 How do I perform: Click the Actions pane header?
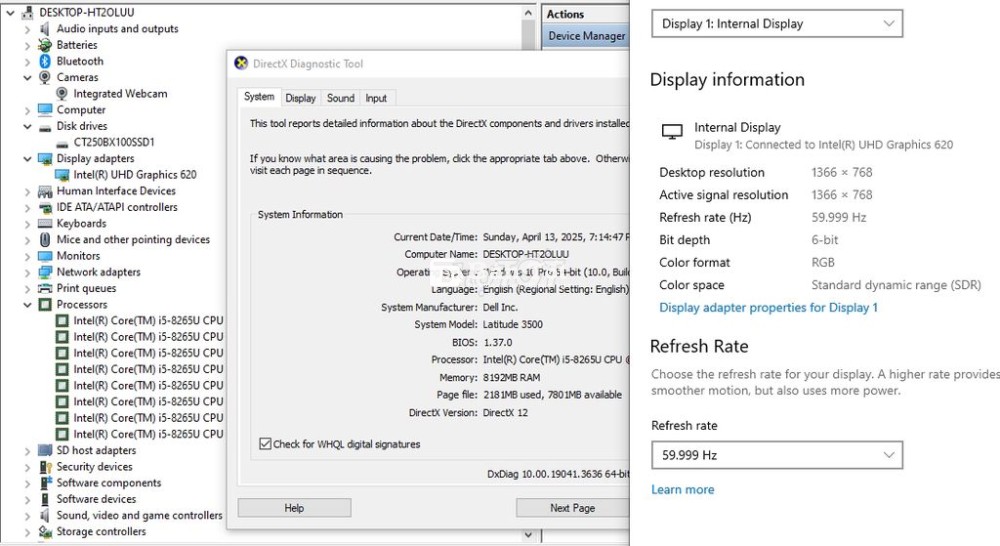click(586, 14)
